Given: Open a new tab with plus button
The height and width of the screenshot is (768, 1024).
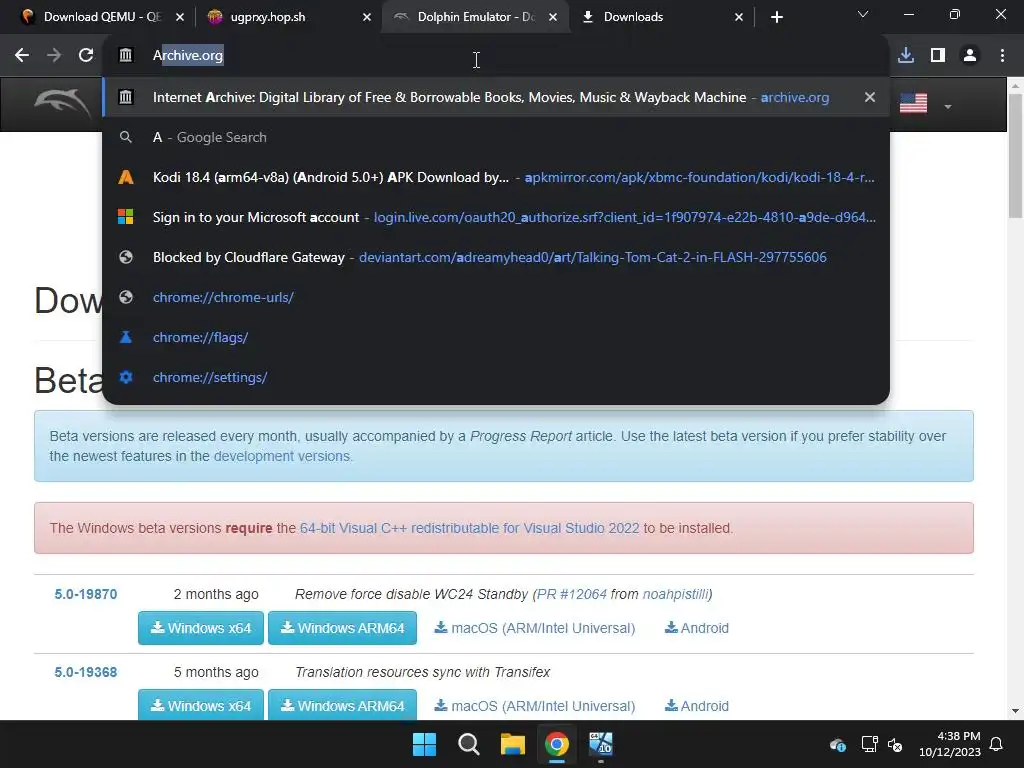Looking at the screenshot, I should (x=776, y=17).
